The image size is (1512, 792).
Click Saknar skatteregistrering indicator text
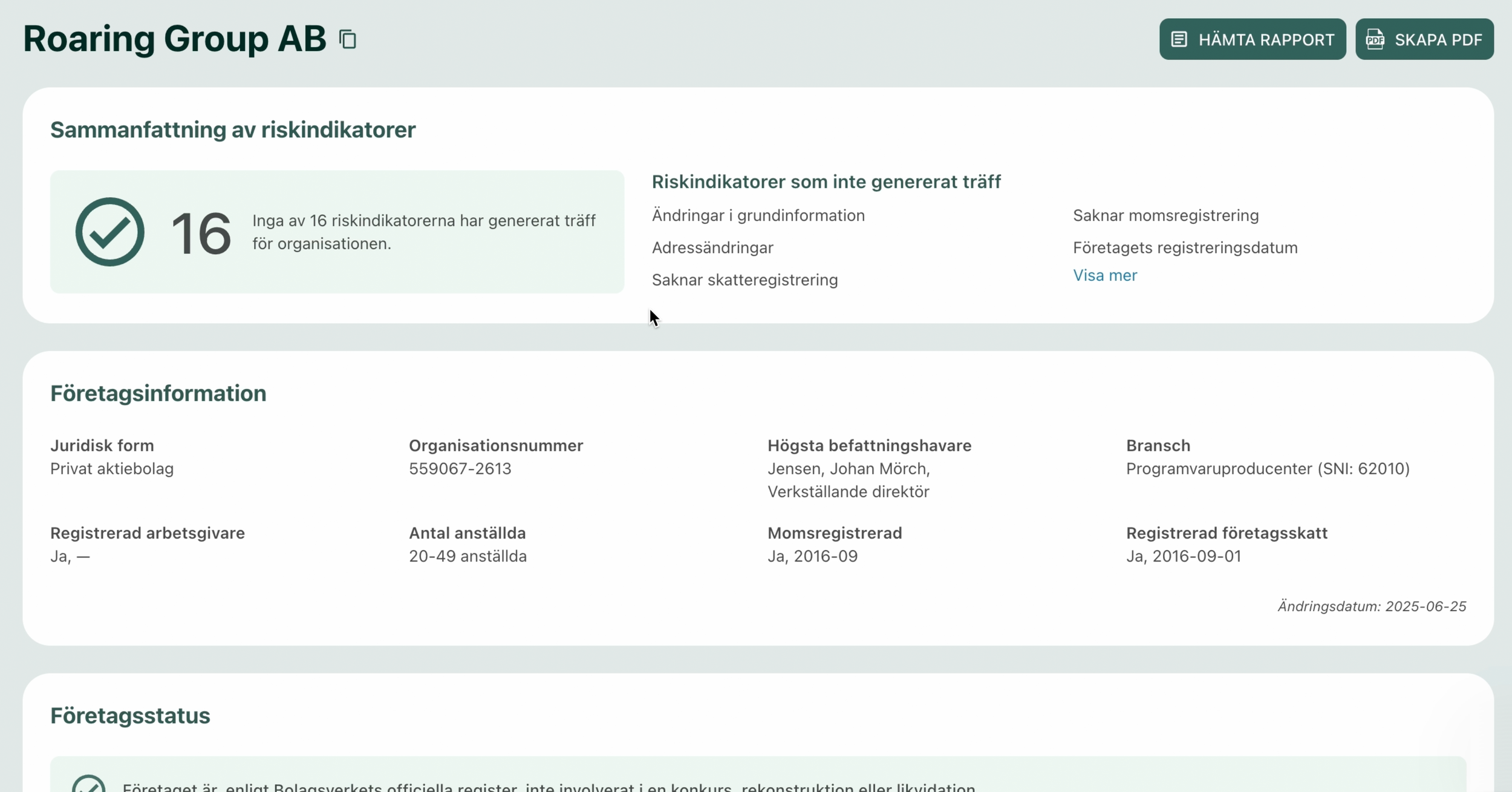745,280
